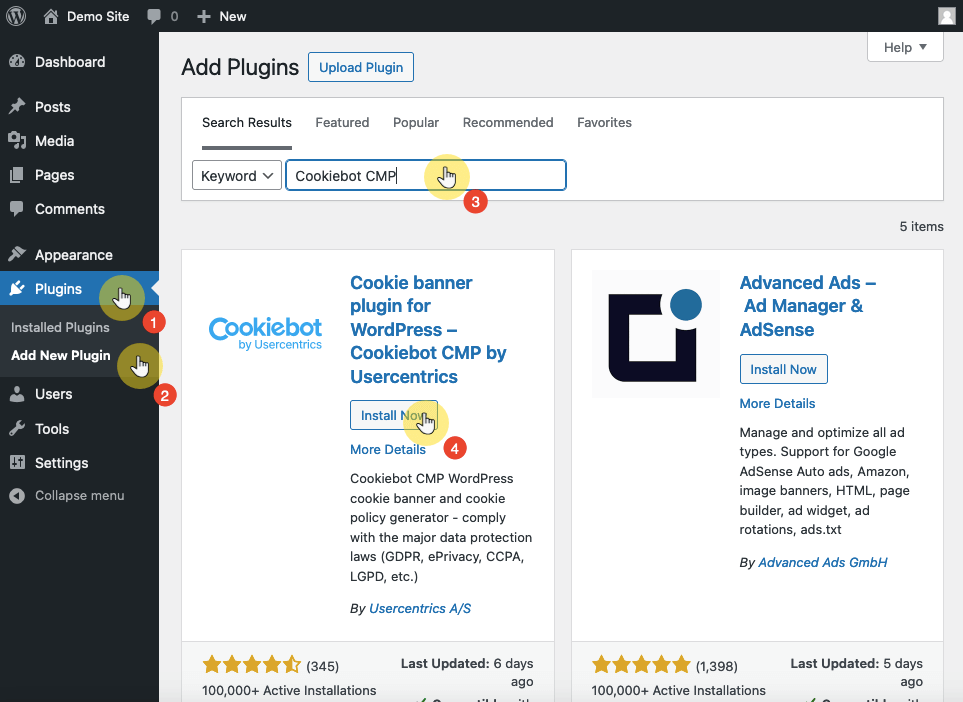Click the Appearance paintbrush icon
This screenshot has width=963, height=702.
[17, 254]
